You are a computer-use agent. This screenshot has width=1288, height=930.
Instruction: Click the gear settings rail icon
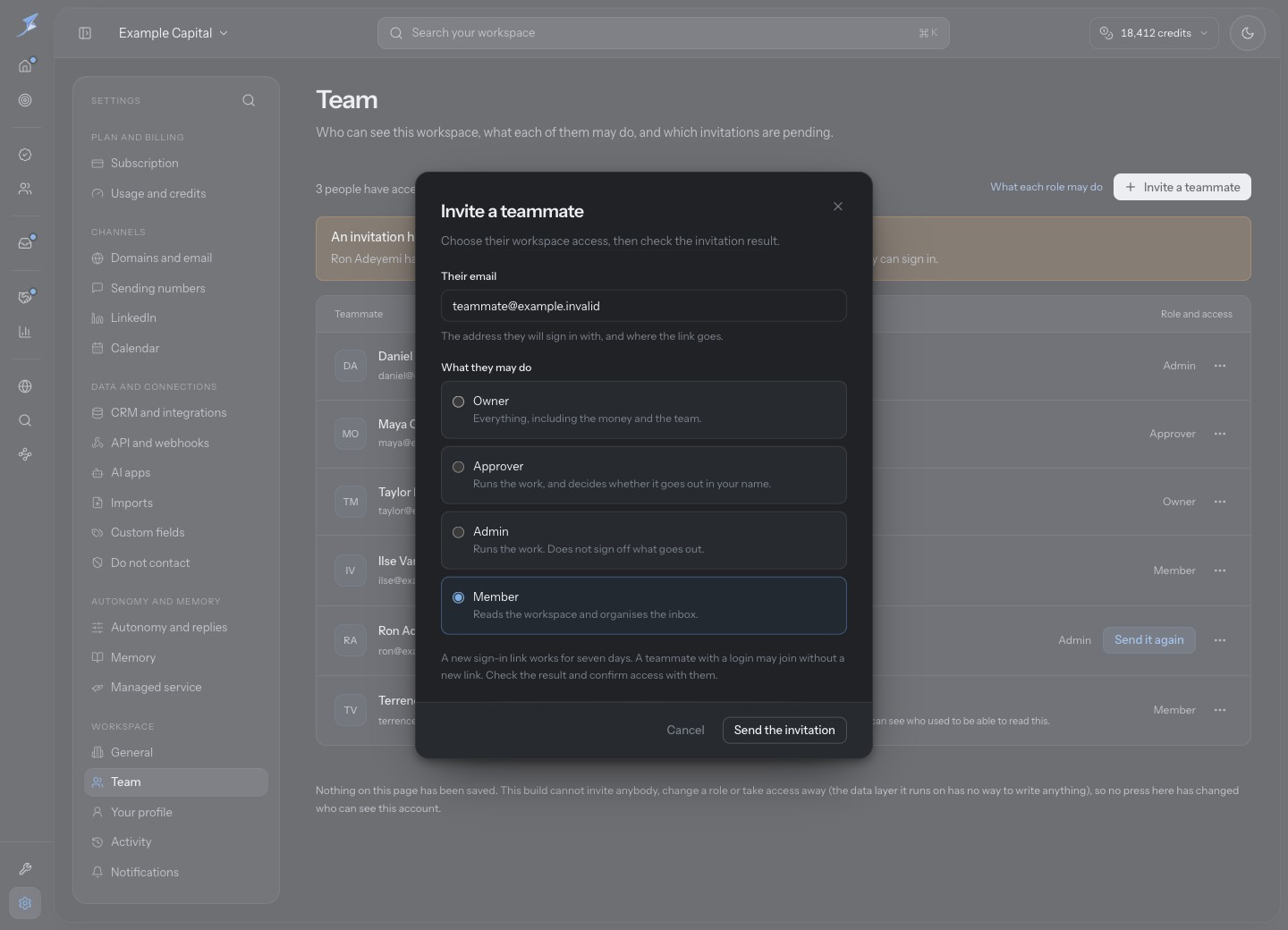25,903
